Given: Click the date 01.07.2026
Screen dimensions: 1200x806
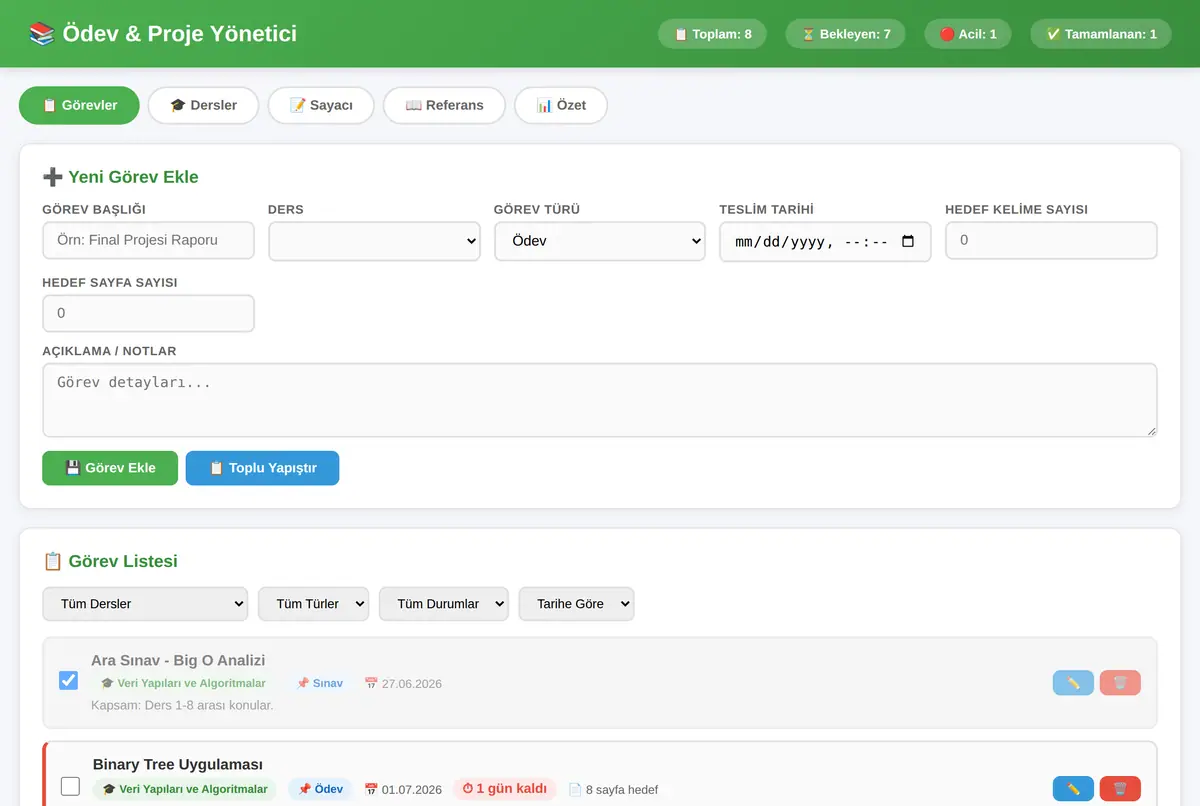Looking at the screenshot, I should click(x=403, y=790).
